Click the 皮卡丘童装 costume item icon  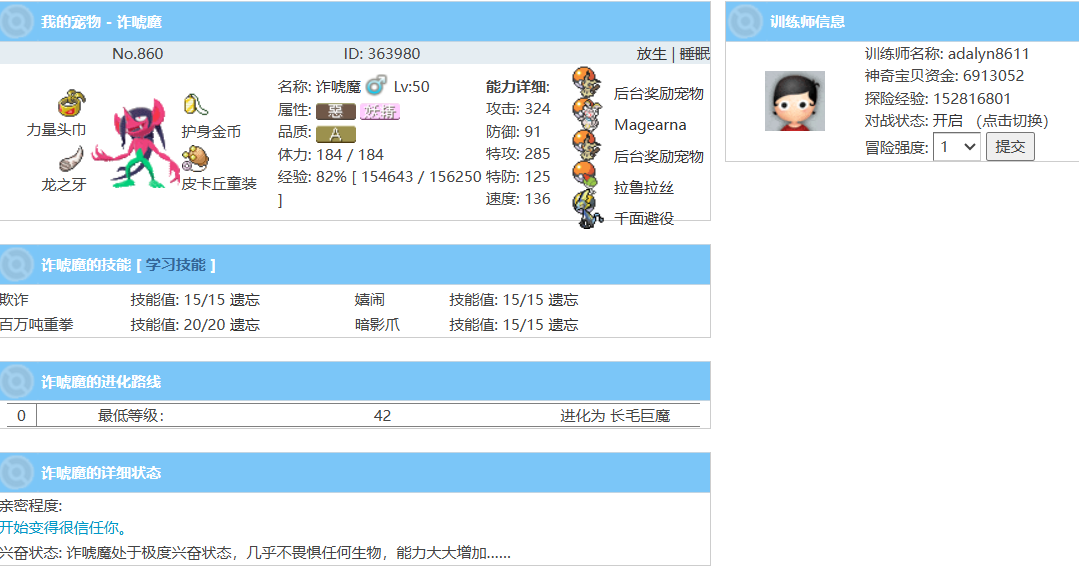click(194, 158)
